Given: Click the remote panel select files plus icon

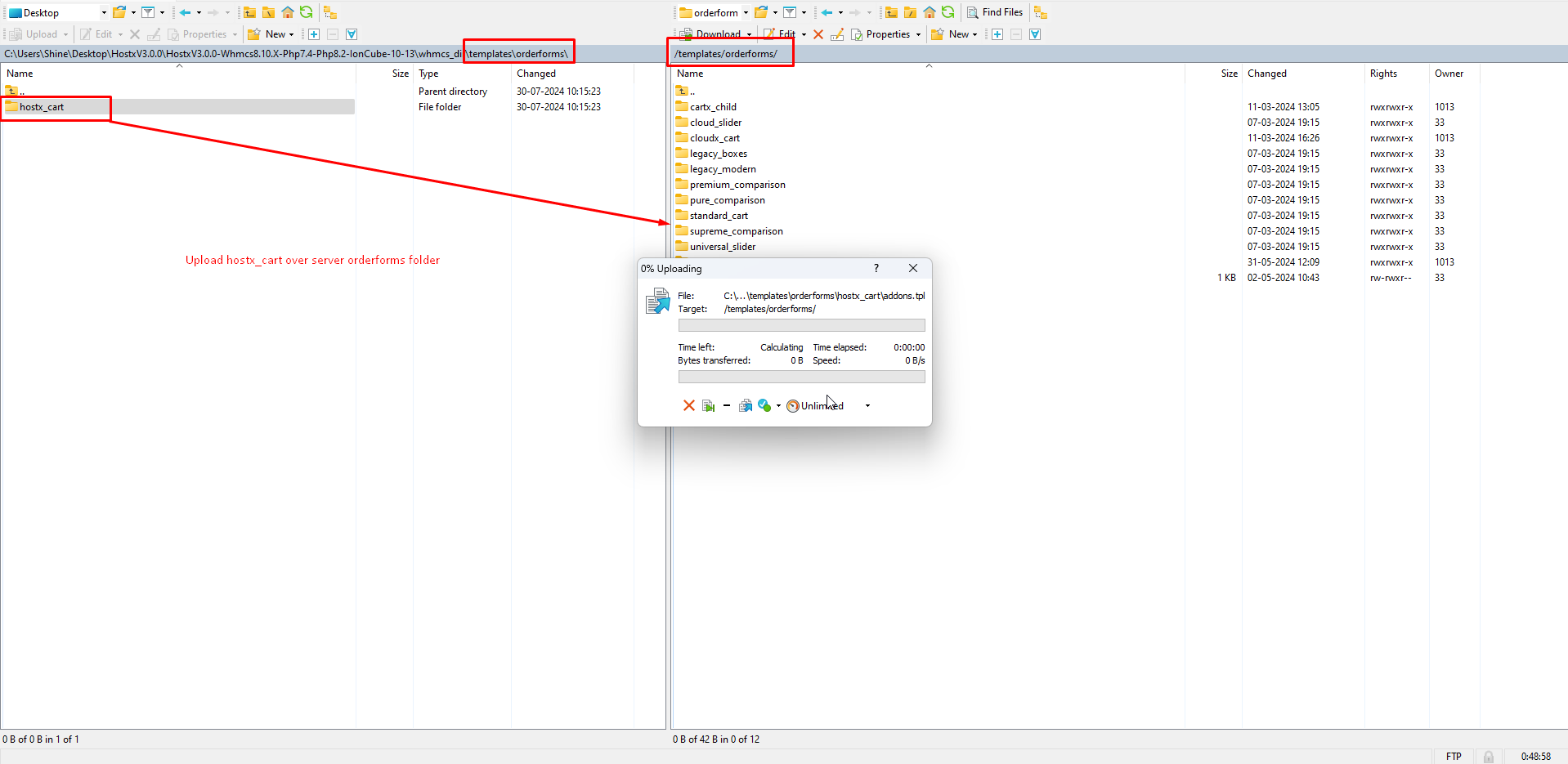Looking at the screenshot, I should 997,34.
